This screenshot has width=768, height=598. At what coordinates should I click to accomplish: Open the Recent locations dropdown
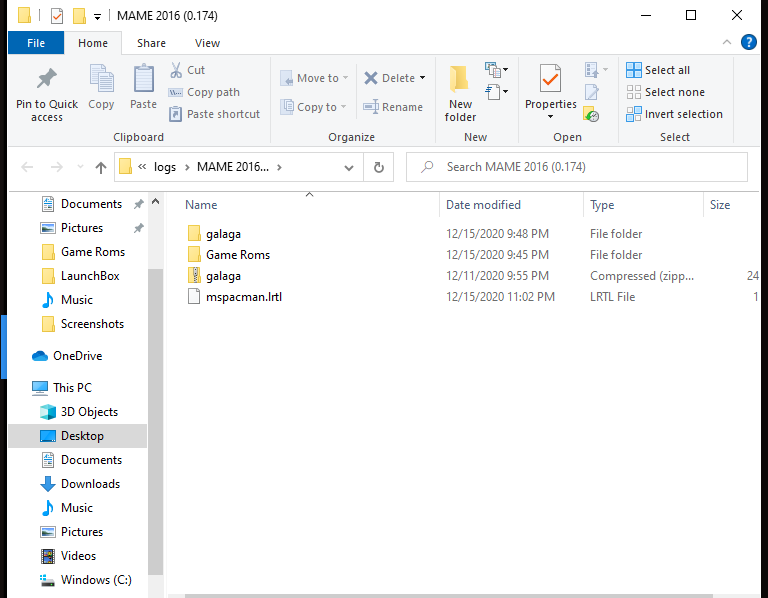[x=80, y=167]
